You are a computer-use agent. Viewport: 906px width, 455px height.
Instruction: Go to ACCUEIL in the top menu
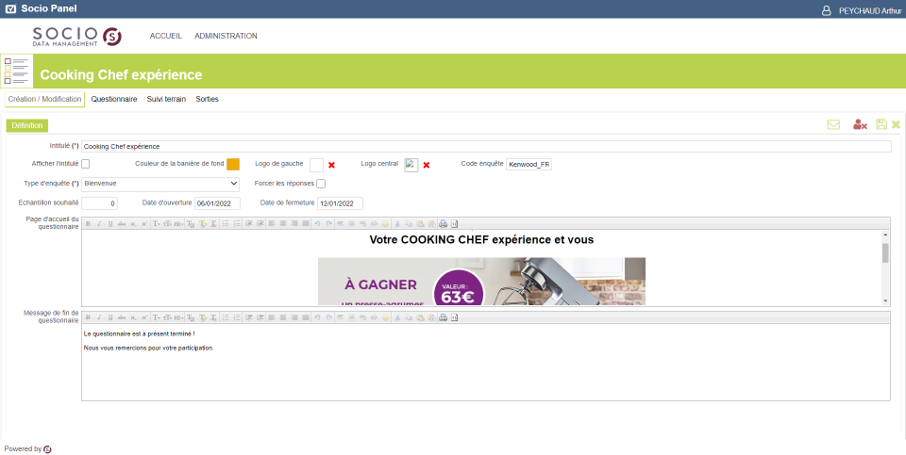tap(166, 36)
